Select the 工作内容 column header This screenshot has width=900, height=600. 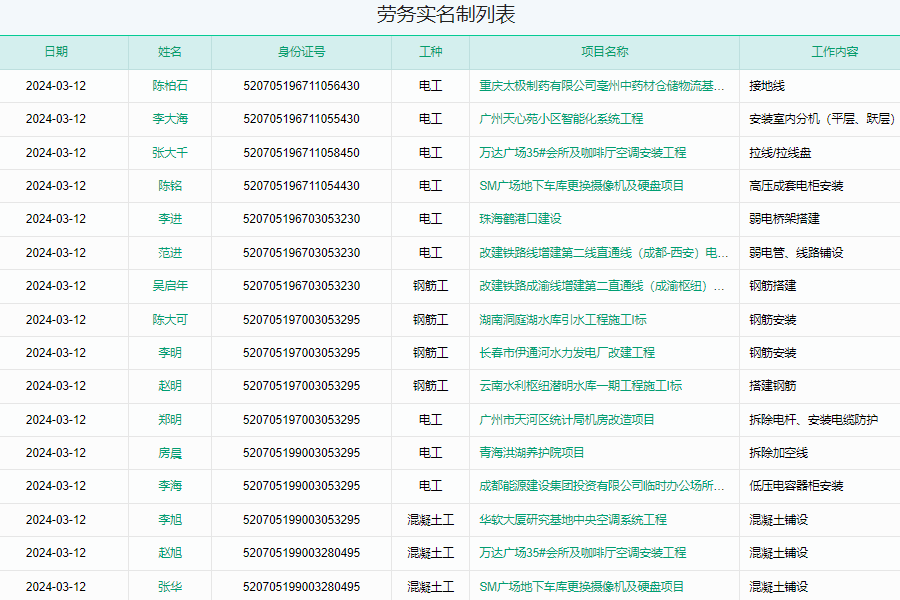(825, 52)
